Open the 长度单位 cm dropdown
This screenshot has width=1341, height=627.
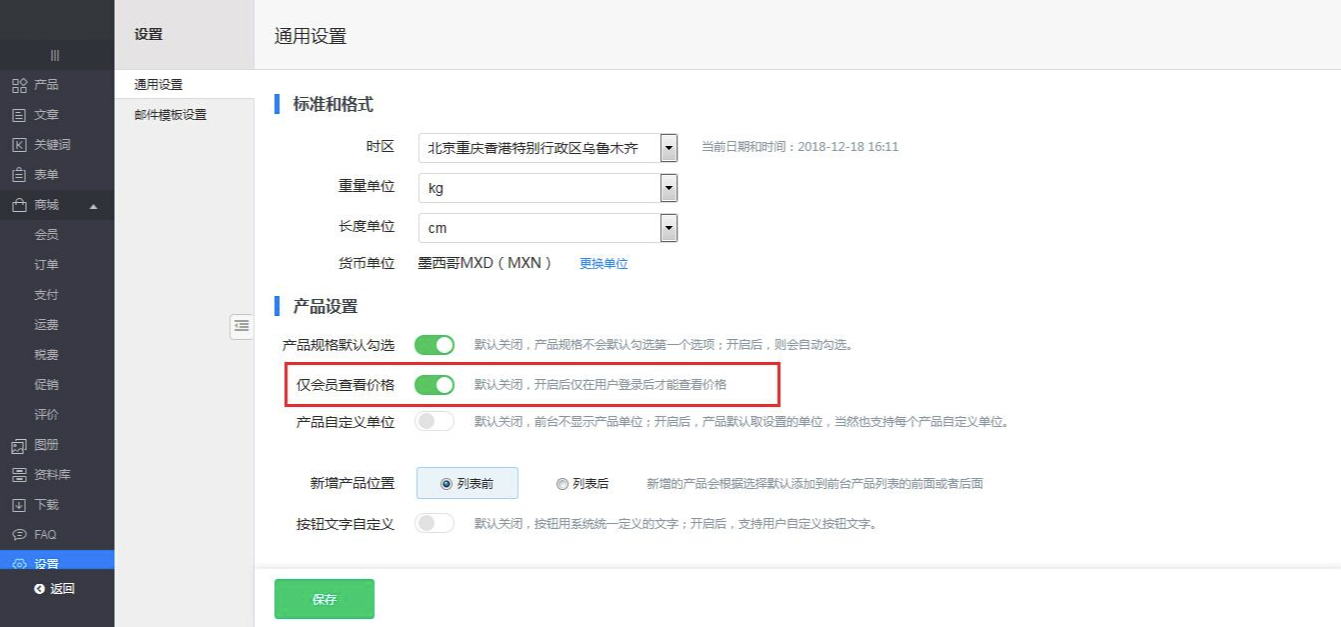[x=669, y=228]
